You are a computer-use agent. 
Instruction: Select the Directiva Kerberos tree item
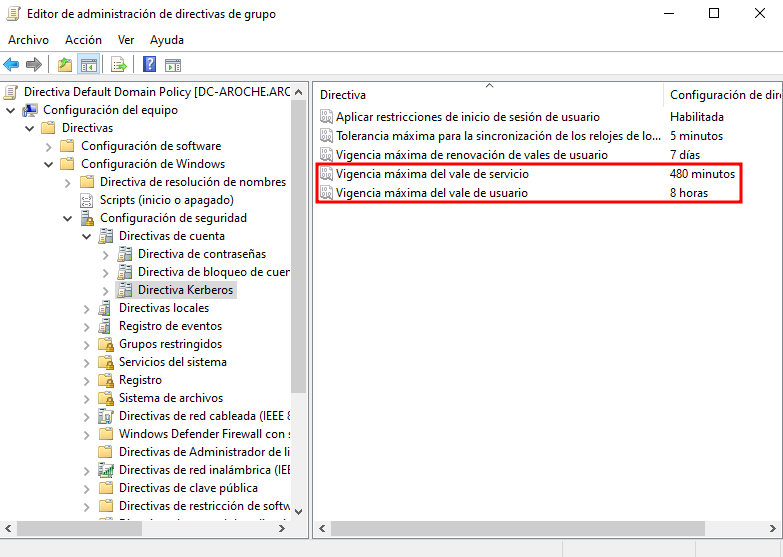pos(185,290)
